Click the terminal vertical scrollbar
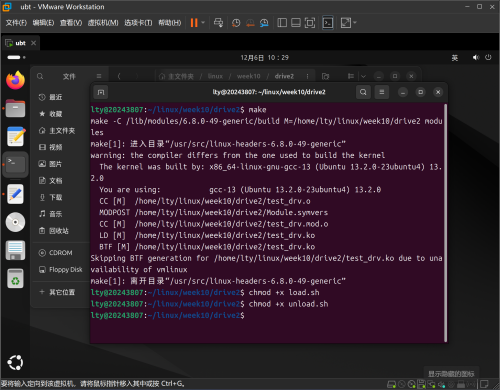Image resolution: width=500 pixels, height=390 pixels. 445,223
